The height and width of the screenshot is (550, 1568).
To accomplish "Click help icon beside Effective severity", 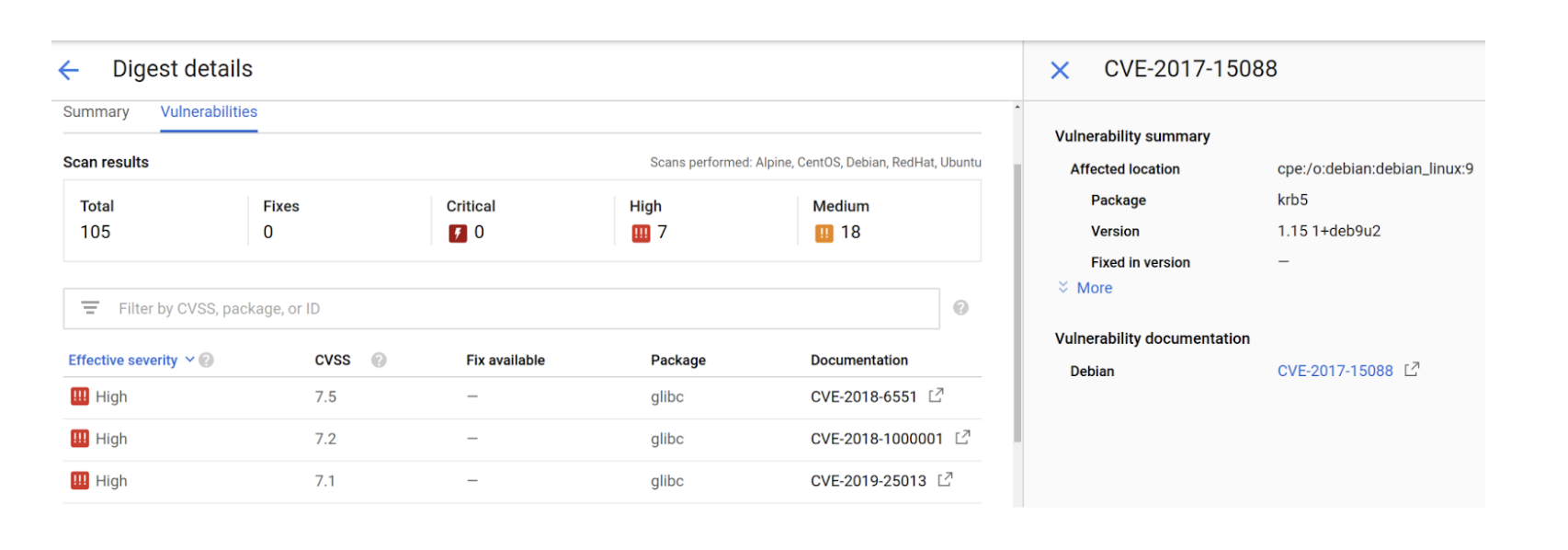I will pos(207,361).
